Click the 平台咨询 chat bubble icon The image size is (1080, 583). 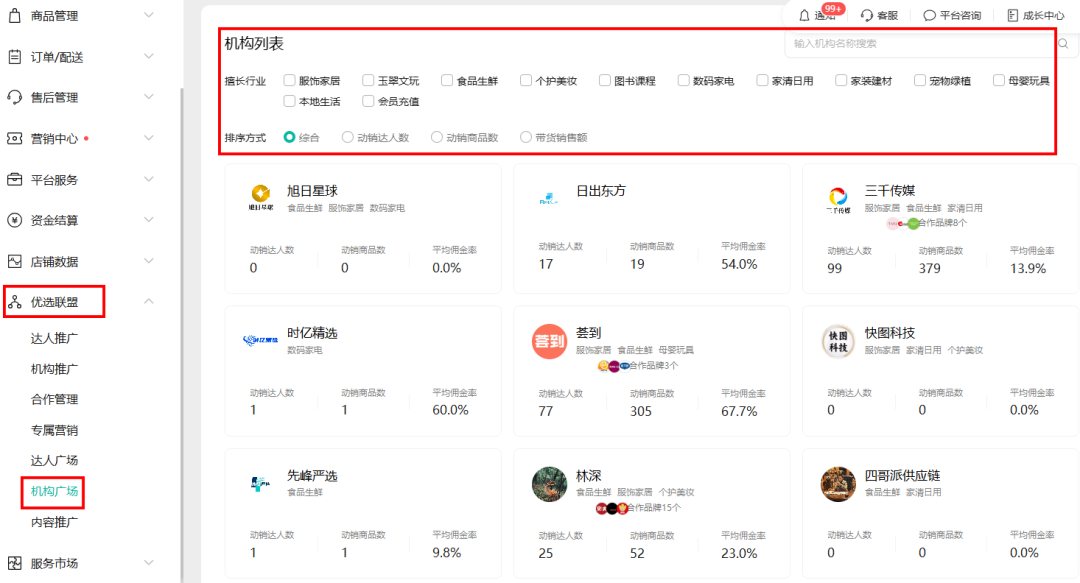[x=929, y=15]
